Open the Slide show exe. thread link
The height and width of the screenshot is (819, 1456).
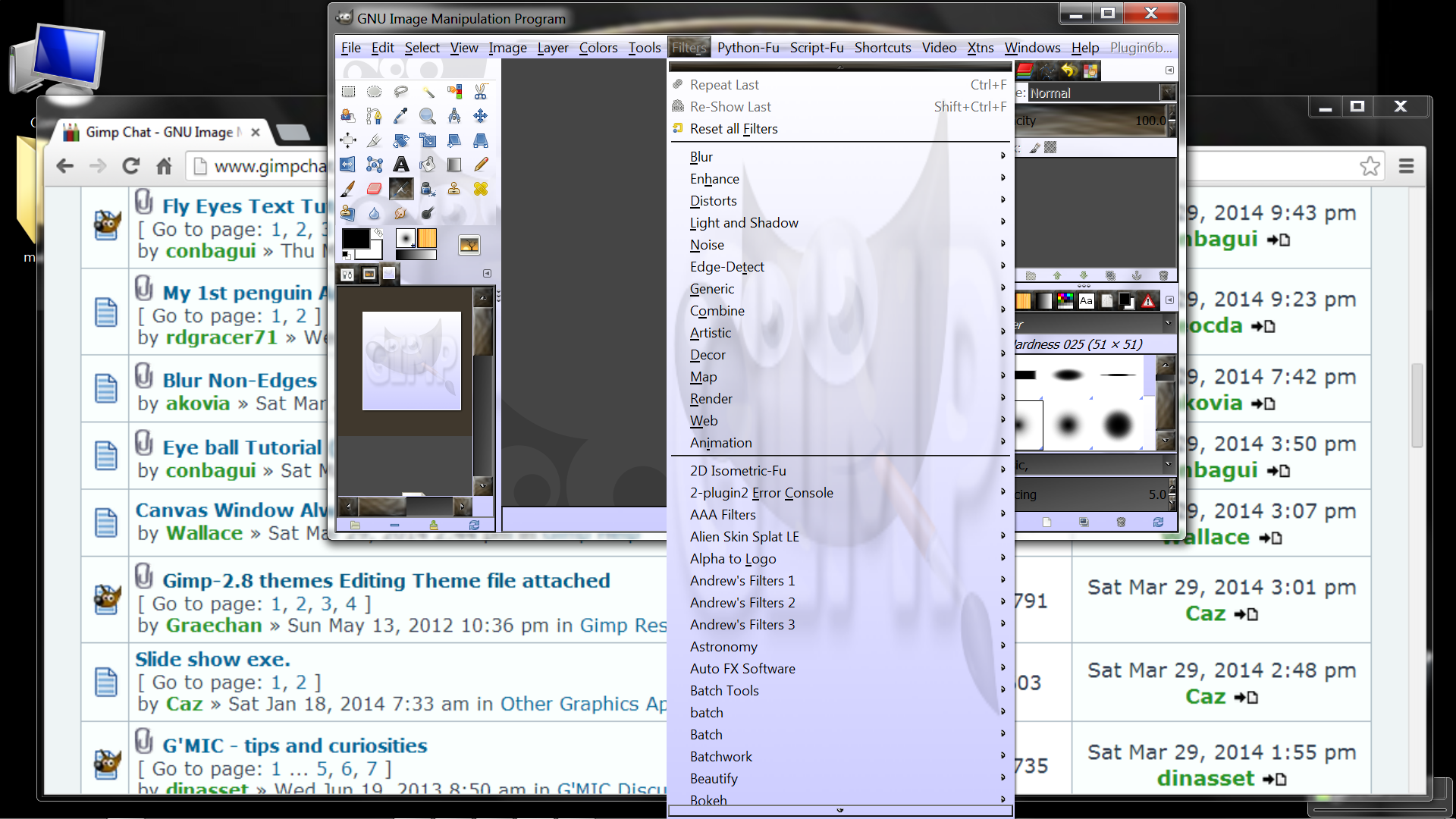click(213, 659)
